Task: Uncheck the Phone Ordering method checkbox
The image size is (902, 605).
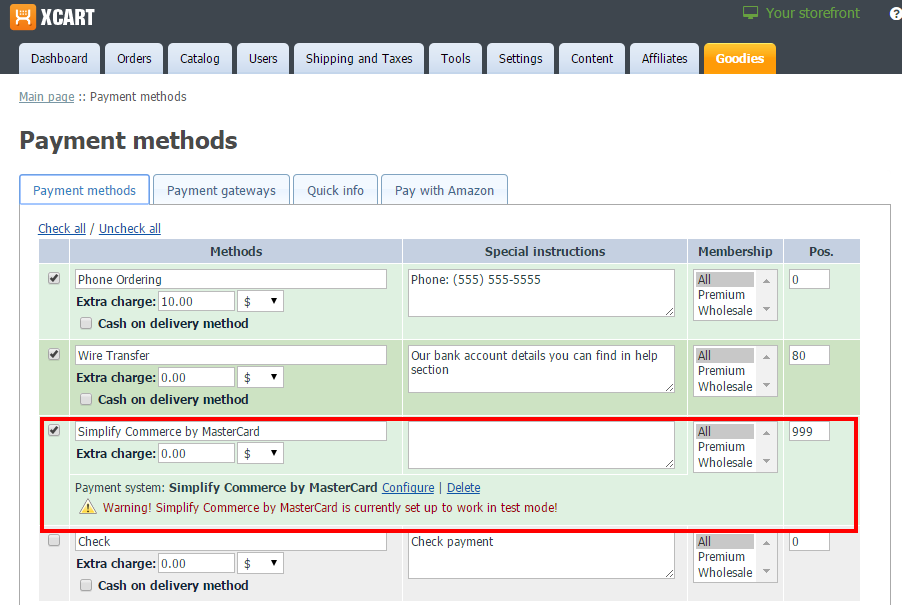Action: [x=54, y=278]
